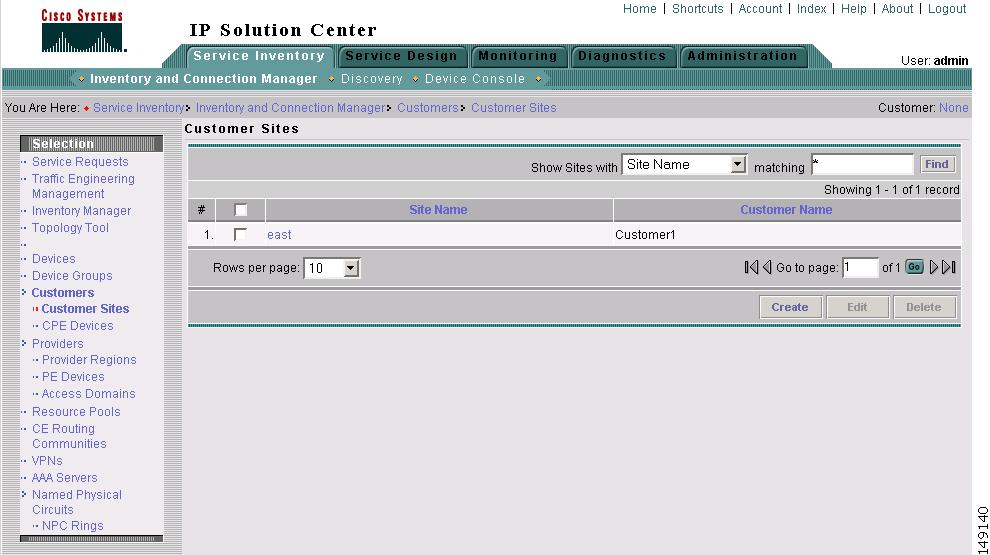Select Inventory and Connection Manager subtab
The width and height of the screenshot is (990, 555).
click(x=203, y=79)
